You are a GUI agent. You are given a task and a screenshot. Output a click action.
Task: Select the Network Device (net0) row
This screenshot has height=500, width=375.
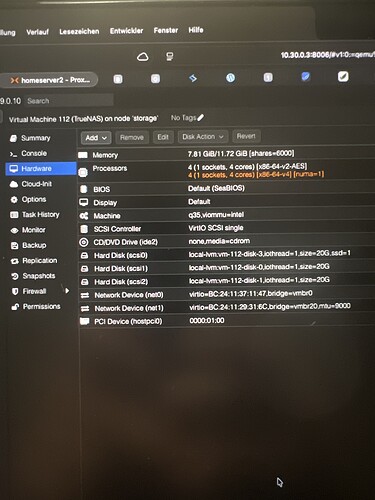227,295
